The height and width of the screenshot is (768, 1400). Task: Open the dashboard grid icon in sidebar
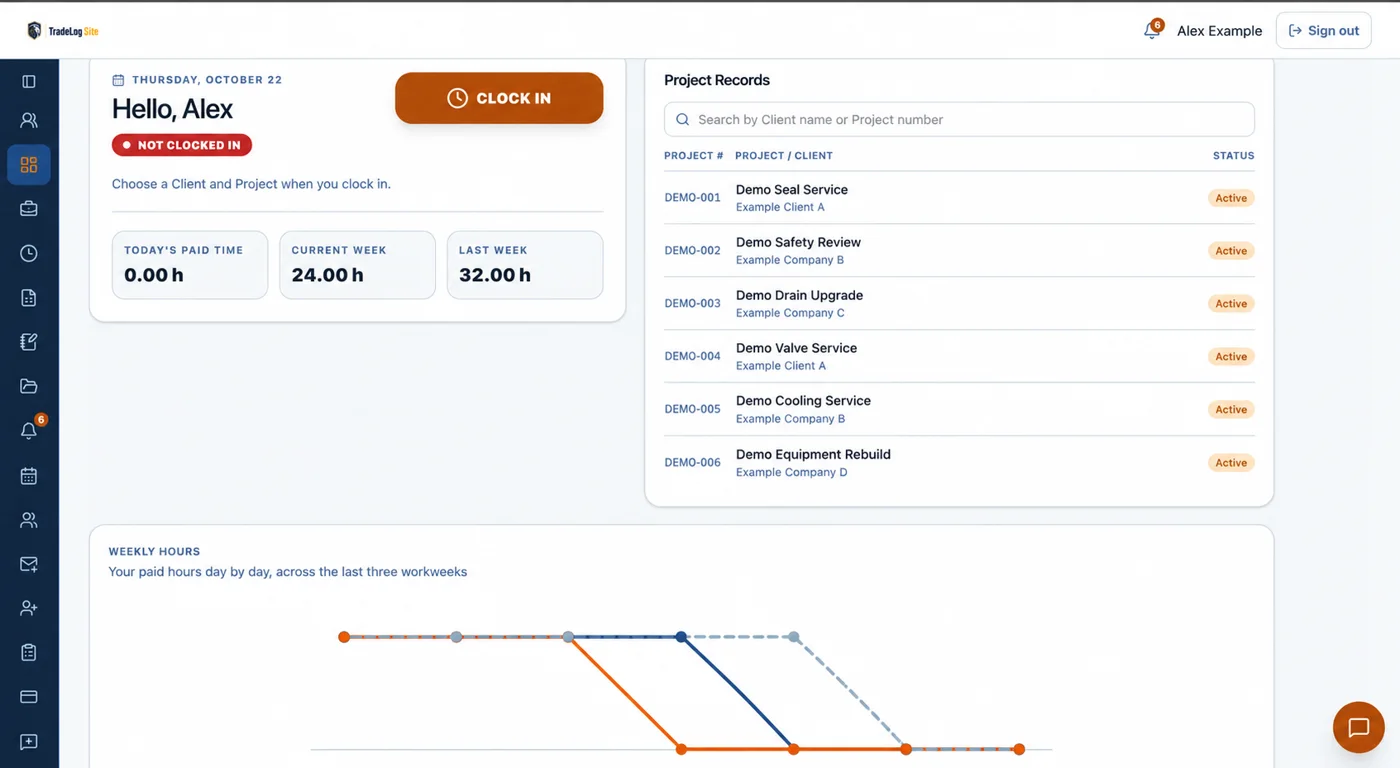click(x=29, y=165)
